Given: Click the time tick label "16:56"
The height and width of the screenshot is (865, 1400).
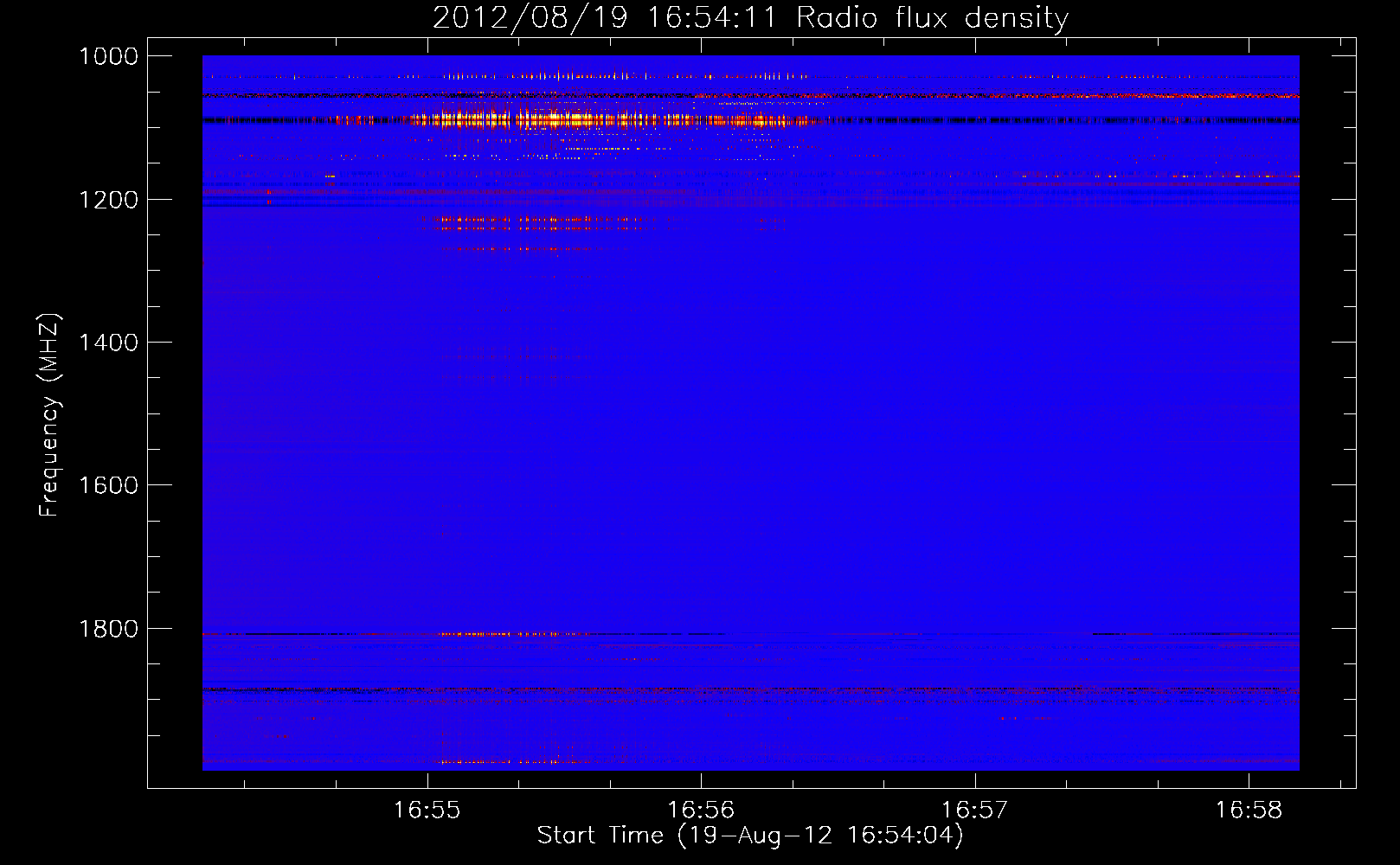Looking at the screenshot, I should (x=701, y=811).
